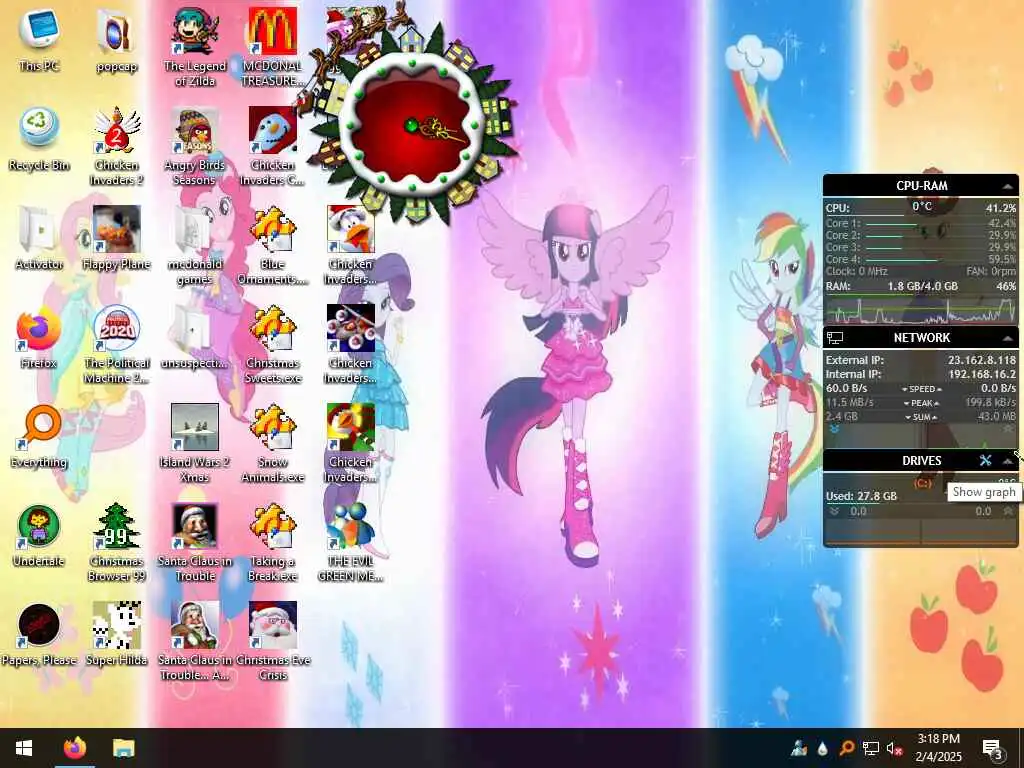Select the McDonald Treasure shortcut icon
1024x768 pixels.
pos(272,47)
